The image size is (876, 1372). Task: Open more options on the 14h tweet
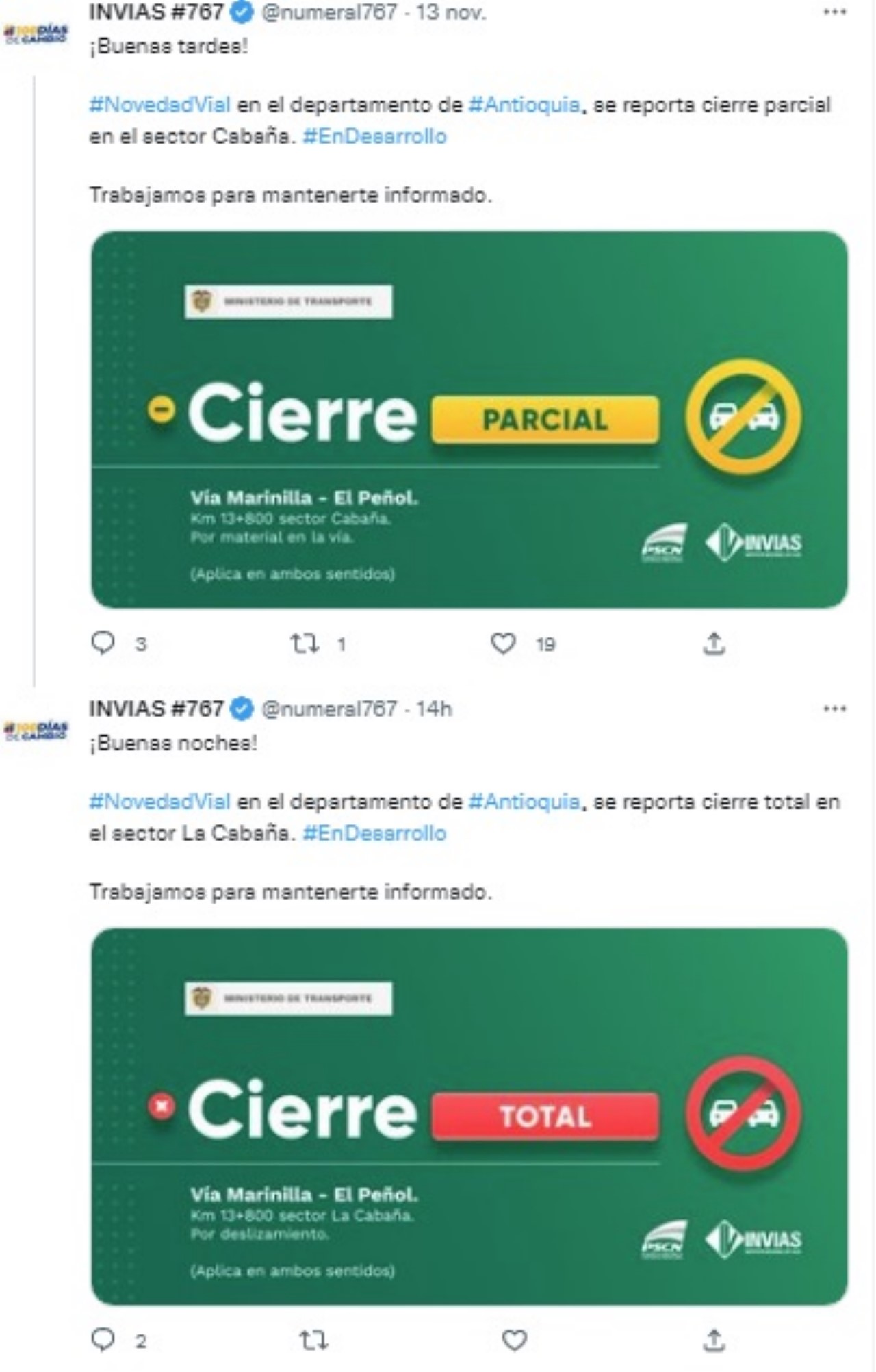click(835, 708)
